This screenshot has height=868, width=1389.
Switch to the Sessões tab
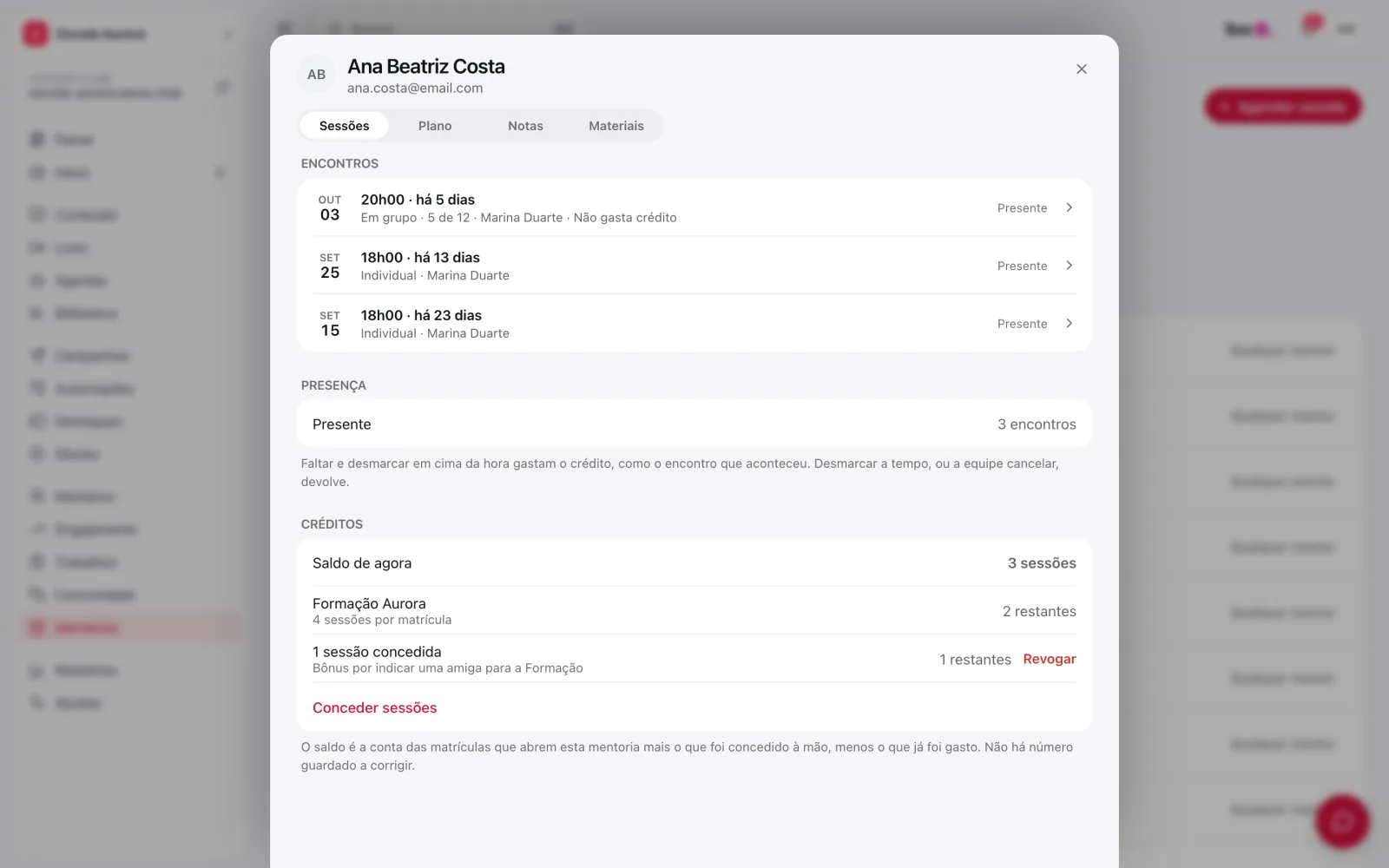coord(344,126)
